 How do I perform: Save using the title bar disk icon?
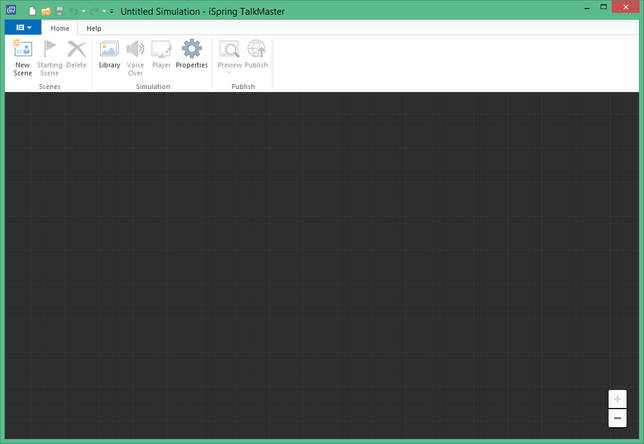[60, 11]
